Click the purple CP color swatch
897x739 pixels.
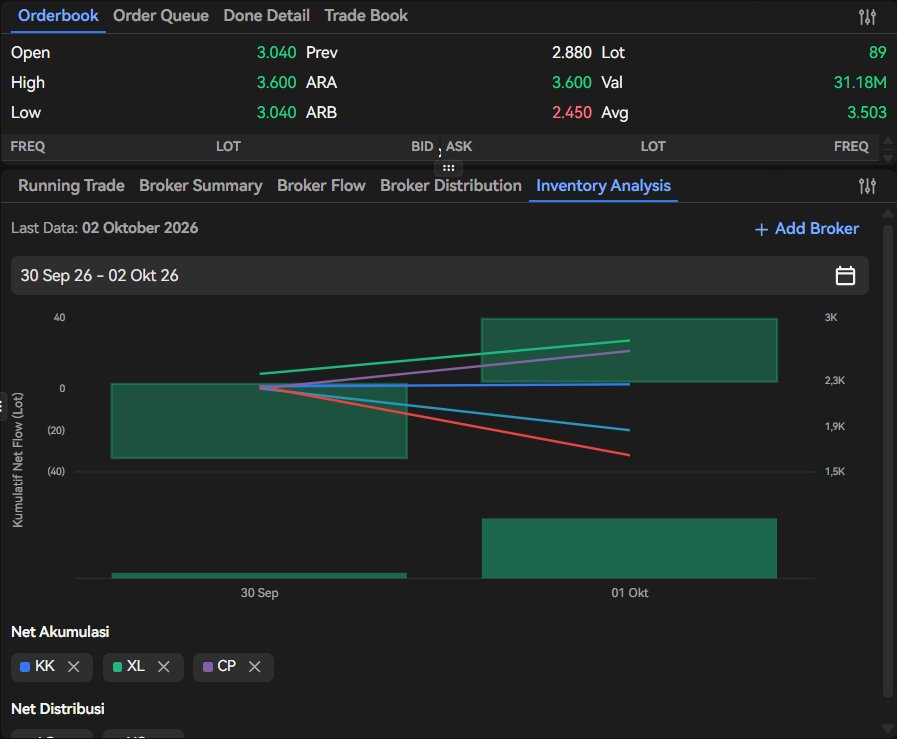click(x=208, y=667)
